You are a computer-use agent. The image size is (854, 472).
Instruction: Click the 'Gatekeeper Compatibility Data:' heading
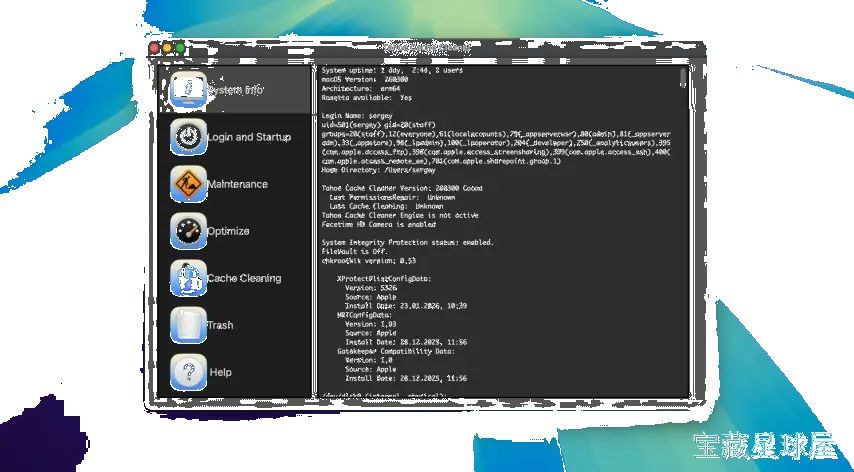pyautogui.click(x=396, y=351)
